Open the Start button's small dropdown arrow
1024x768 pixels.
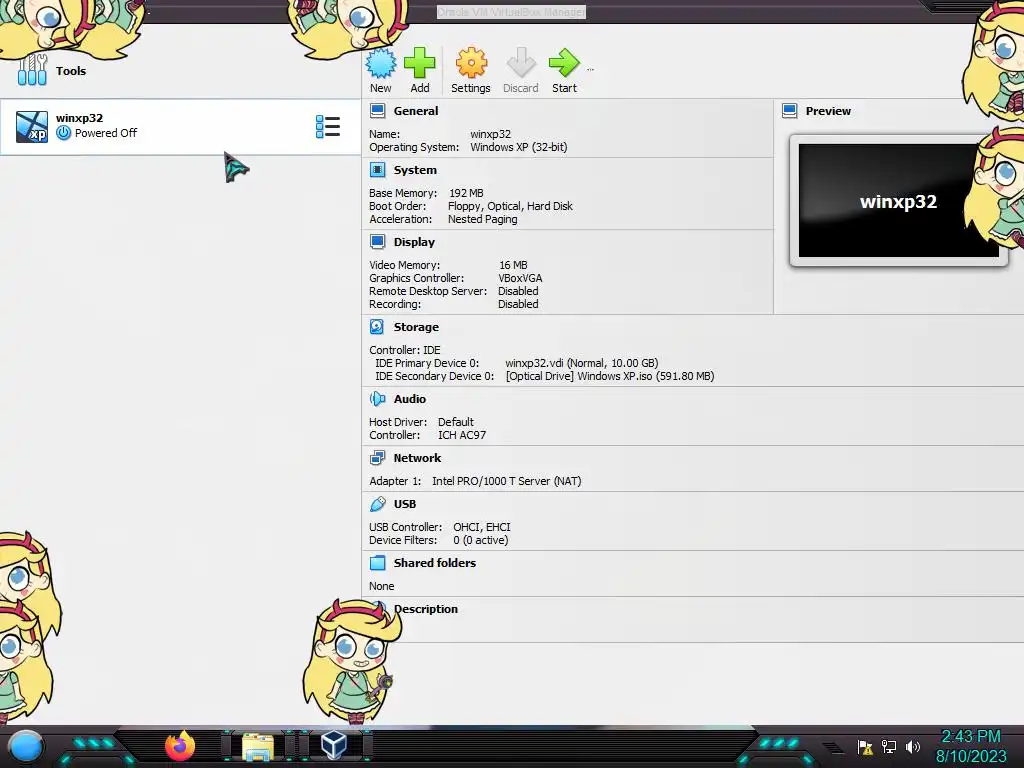coord(590,69)
